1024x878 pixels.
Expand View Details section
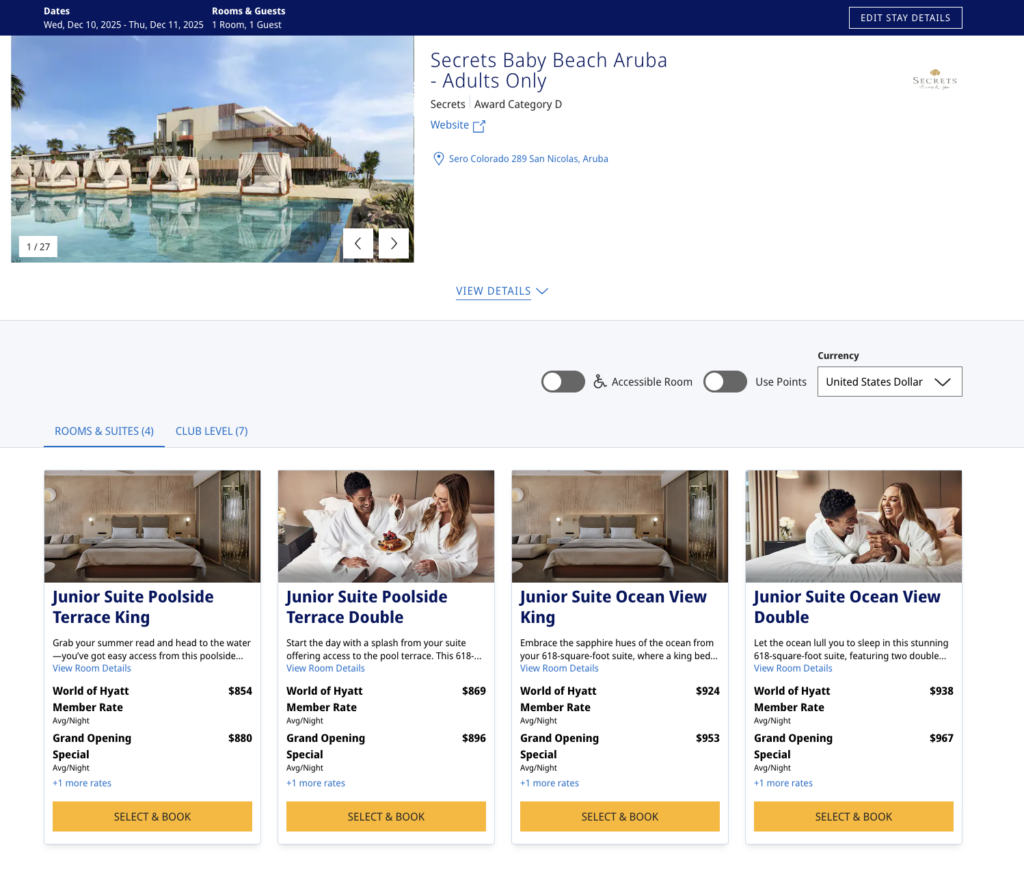[502, 291]
